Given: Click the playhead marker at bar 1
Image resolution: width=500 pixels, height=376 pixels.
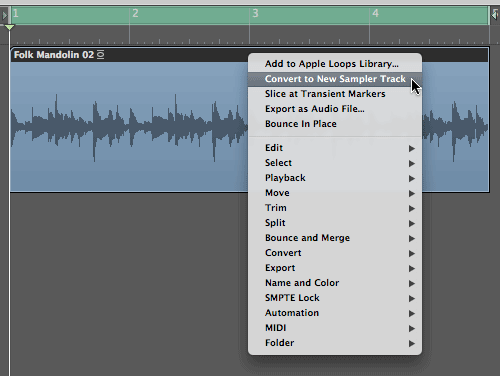Looking at the screenshot, I should [10, 27].
